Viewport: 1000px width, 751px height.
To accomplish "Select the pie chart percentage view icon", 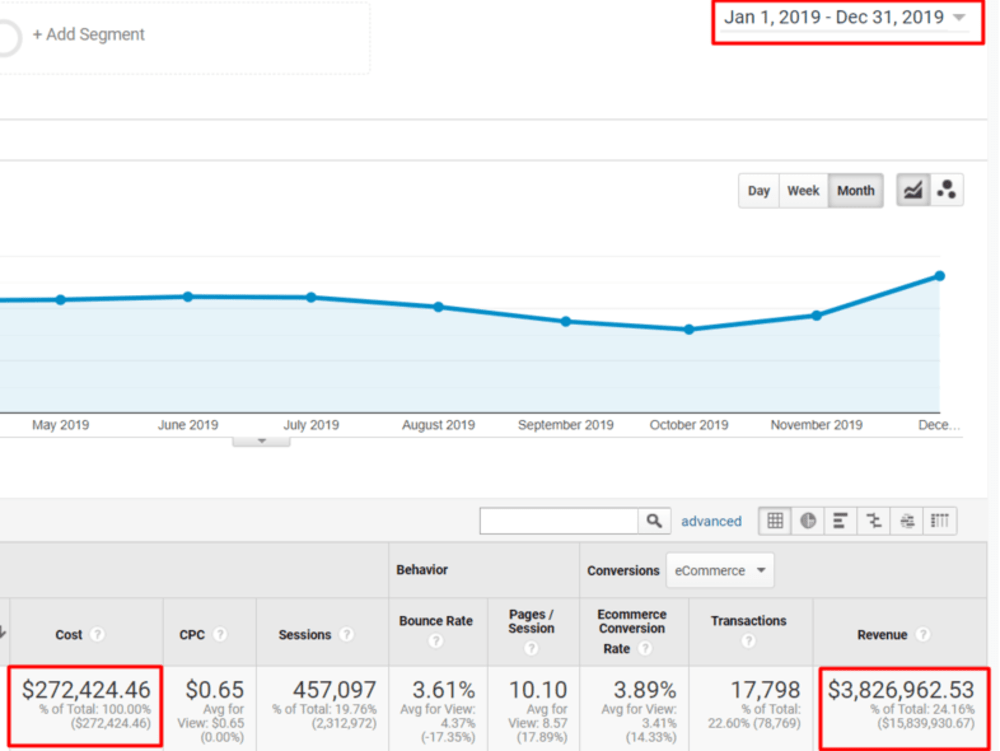I will click(x=808, y=521).
